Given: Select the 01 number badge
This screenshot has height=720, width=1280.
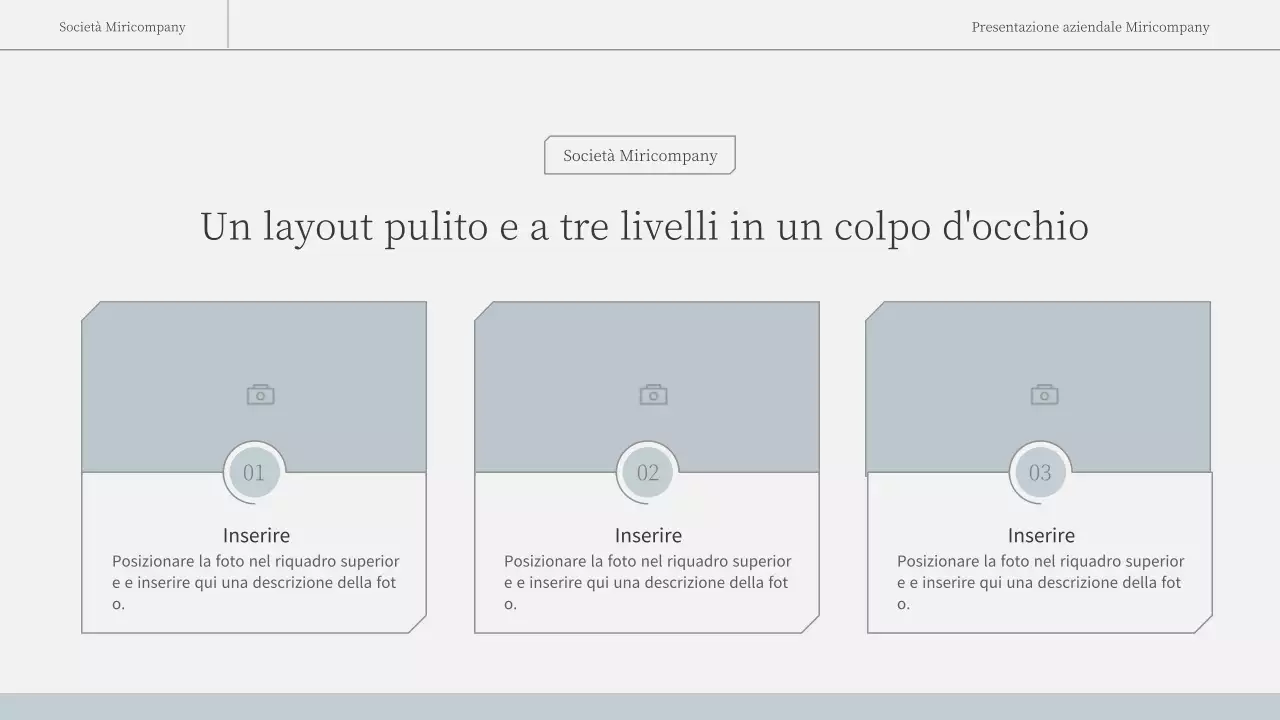Looking at the screenshot, I should point(253,472).
